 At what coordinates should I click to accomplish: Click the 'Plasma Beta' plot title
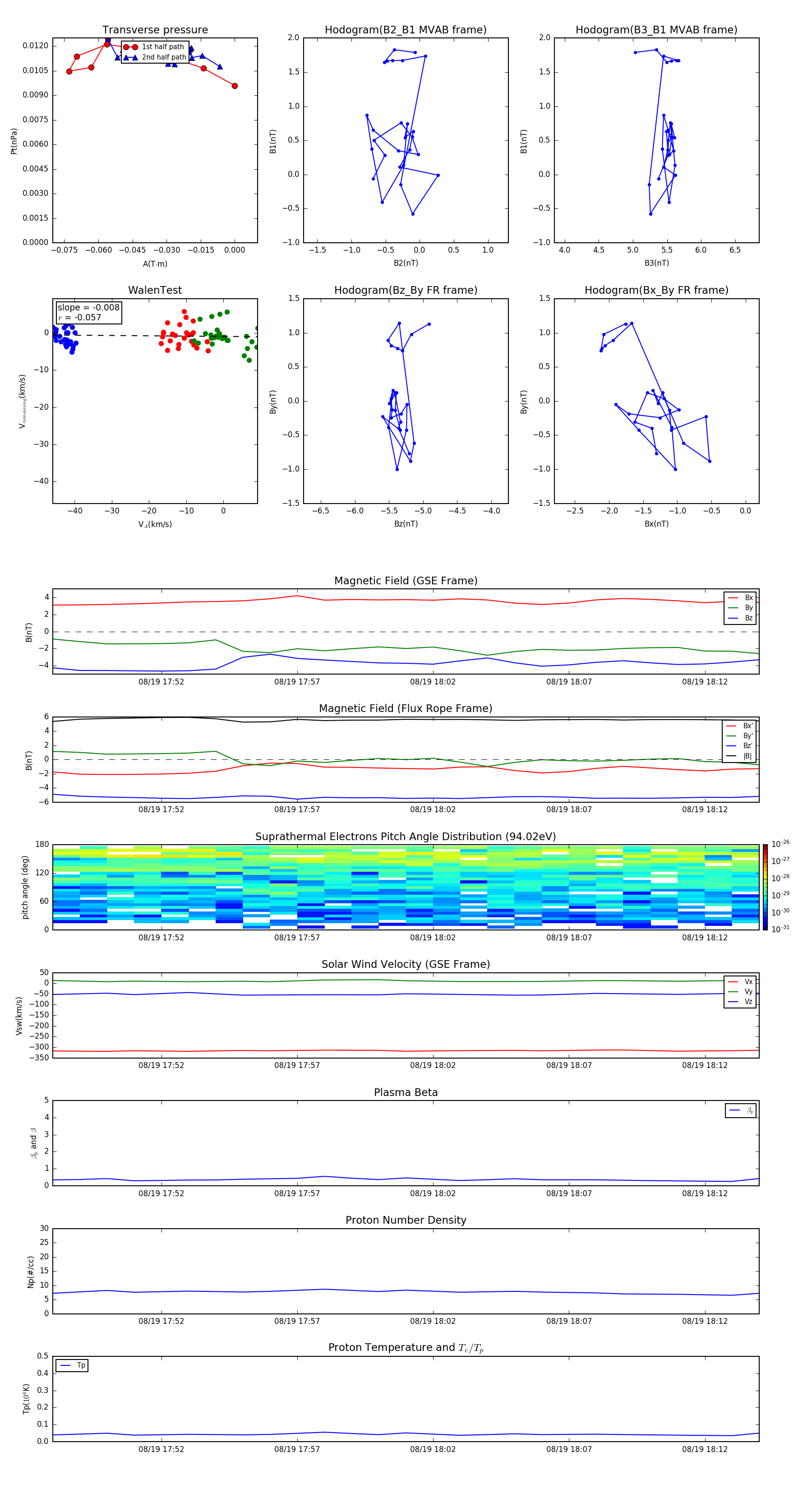tap(406, 1093)
